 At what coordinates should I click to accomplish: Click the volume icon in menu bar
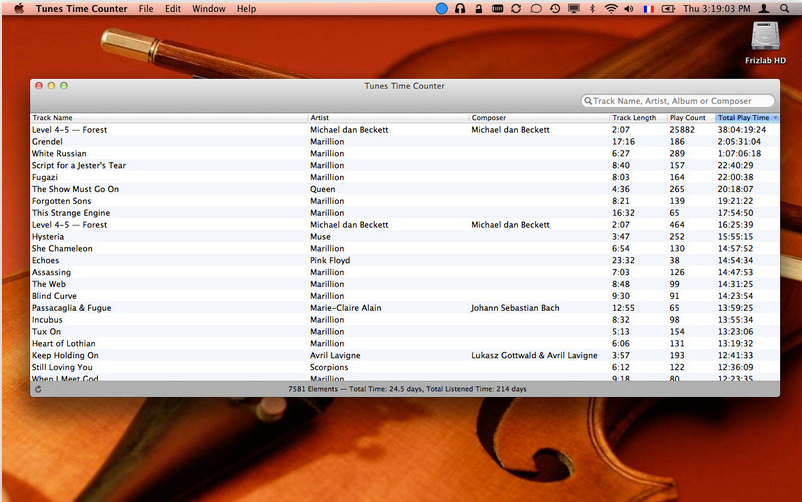629,8
